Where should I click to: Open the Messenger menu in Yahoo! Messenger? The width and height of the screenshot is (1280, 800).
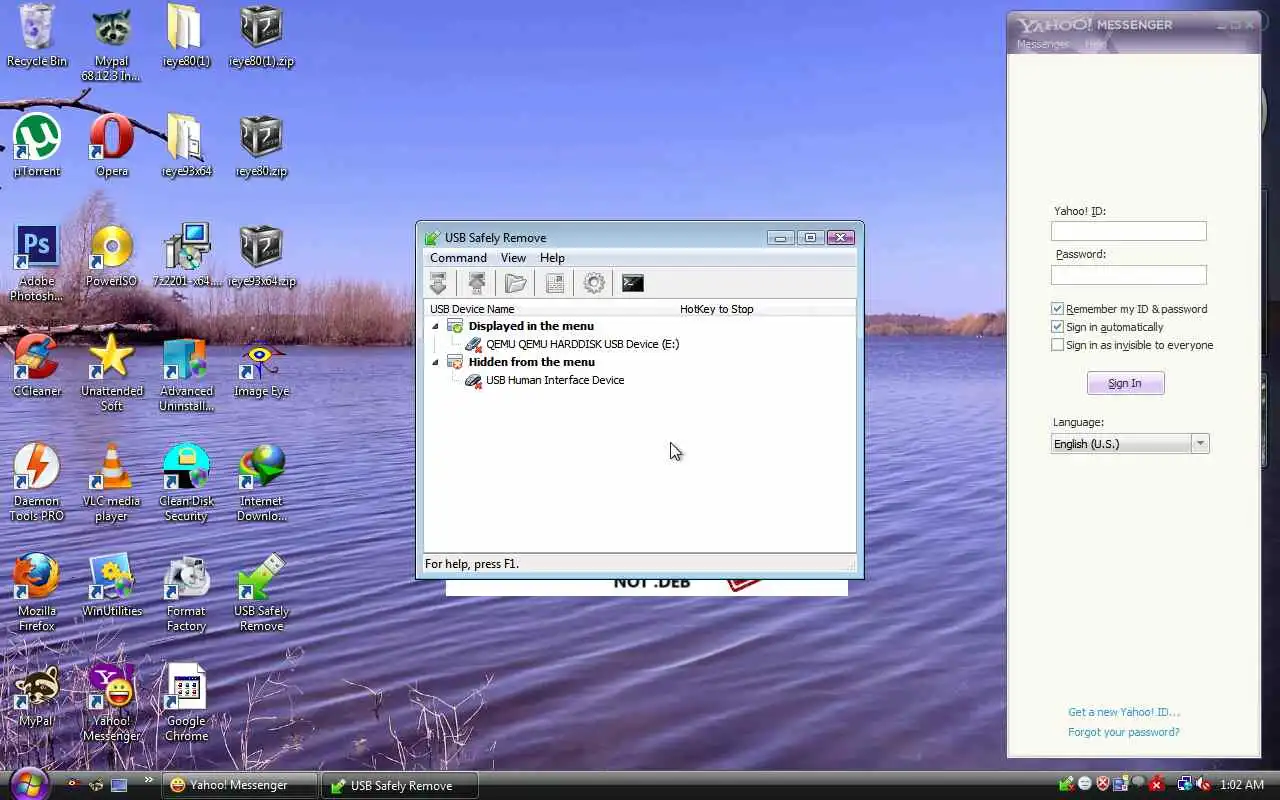pyautogui.click(x=1043, y=44)
